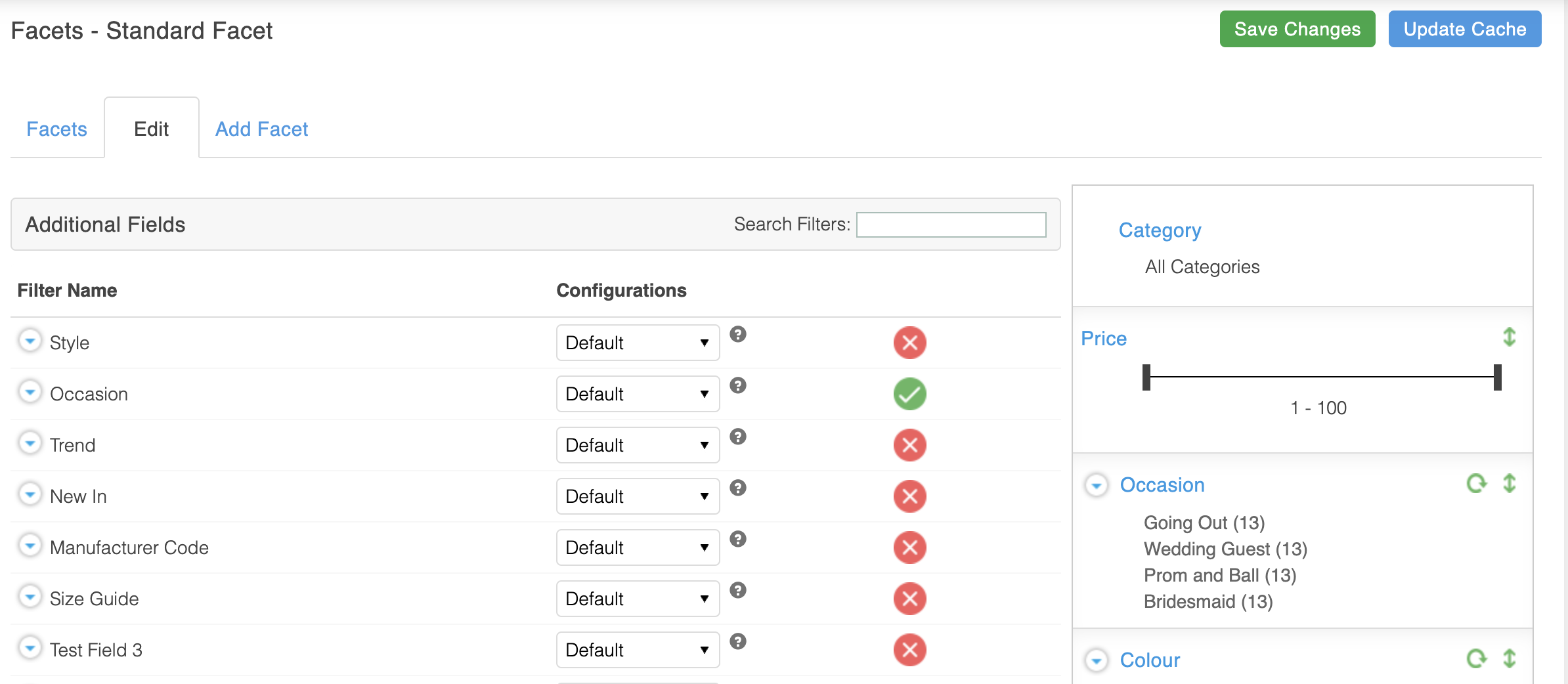
Task: Focus the Search Filters input field
Action: pos(951,224)
